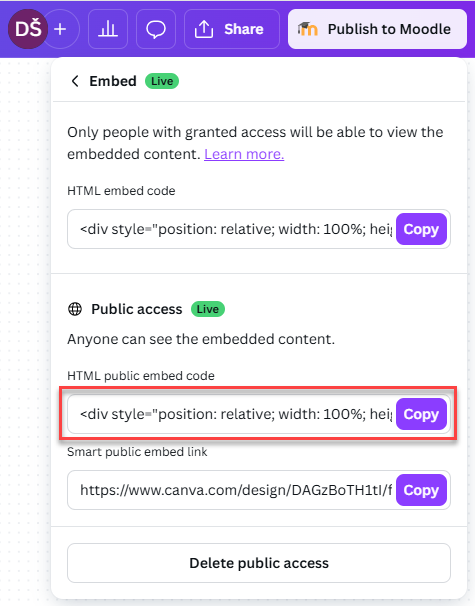
Task: Click the Moodle graduation cap logo
Action: coord(308,29)
